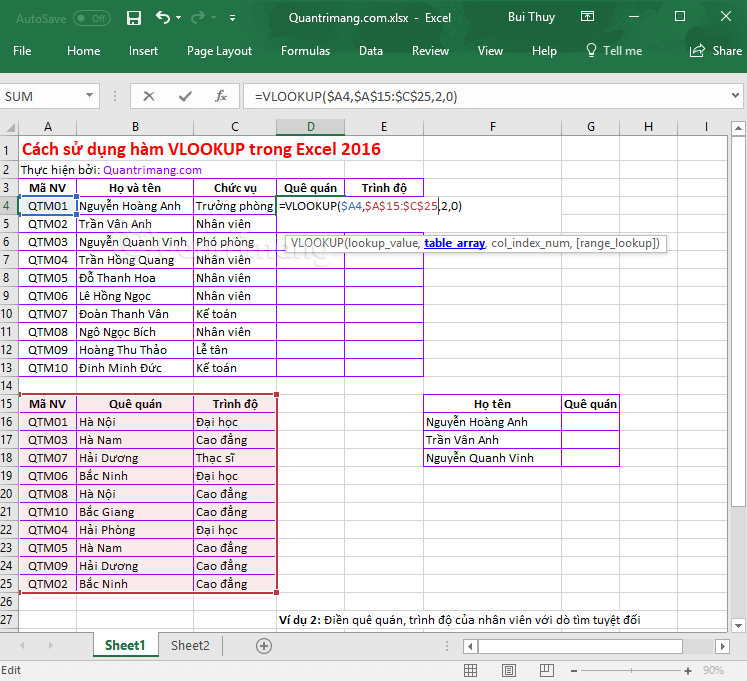Switch to Page Break Preview icon
The height and width of the screenshot is (681, 747).
[x=546, y=670]
